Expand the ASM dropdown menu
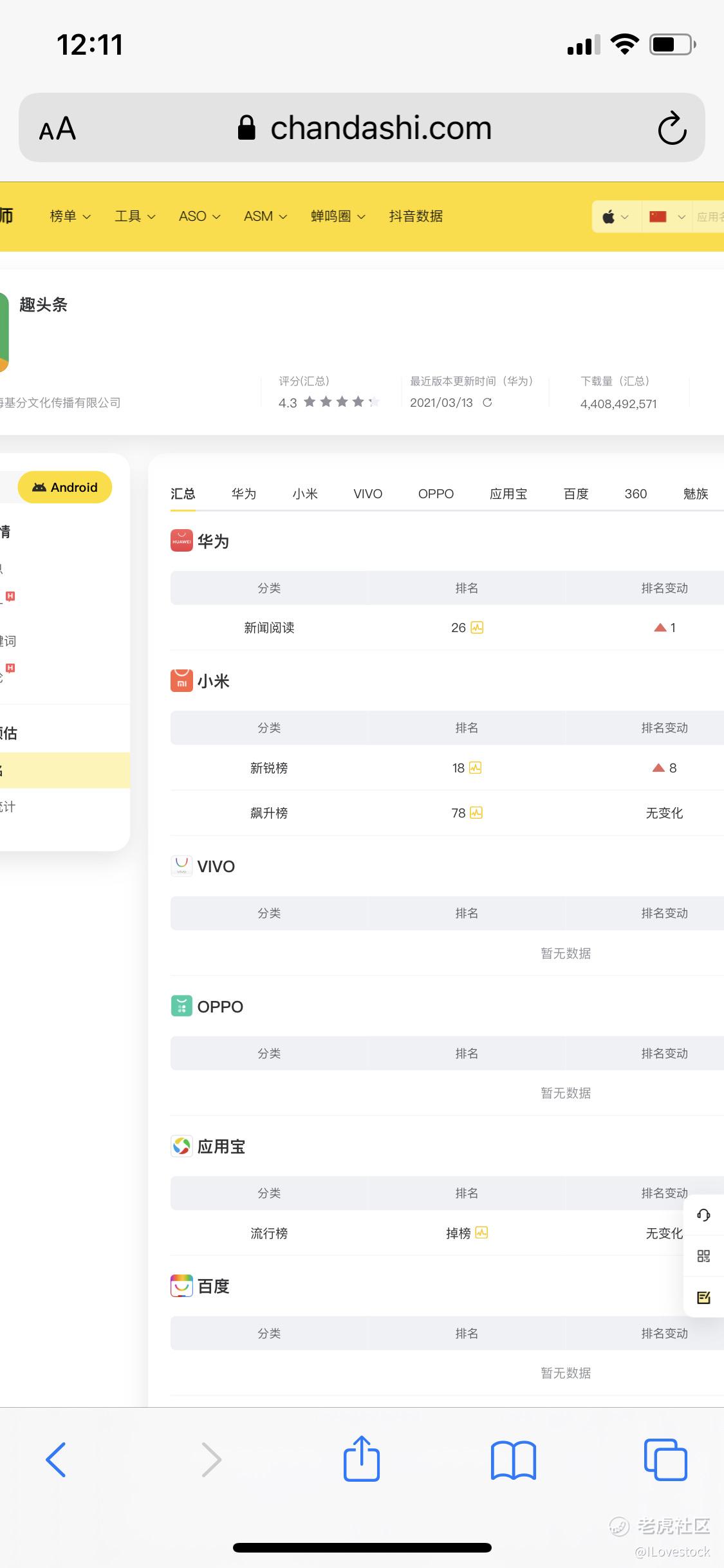Screen dimensions: 724x1568 [265, 216]
